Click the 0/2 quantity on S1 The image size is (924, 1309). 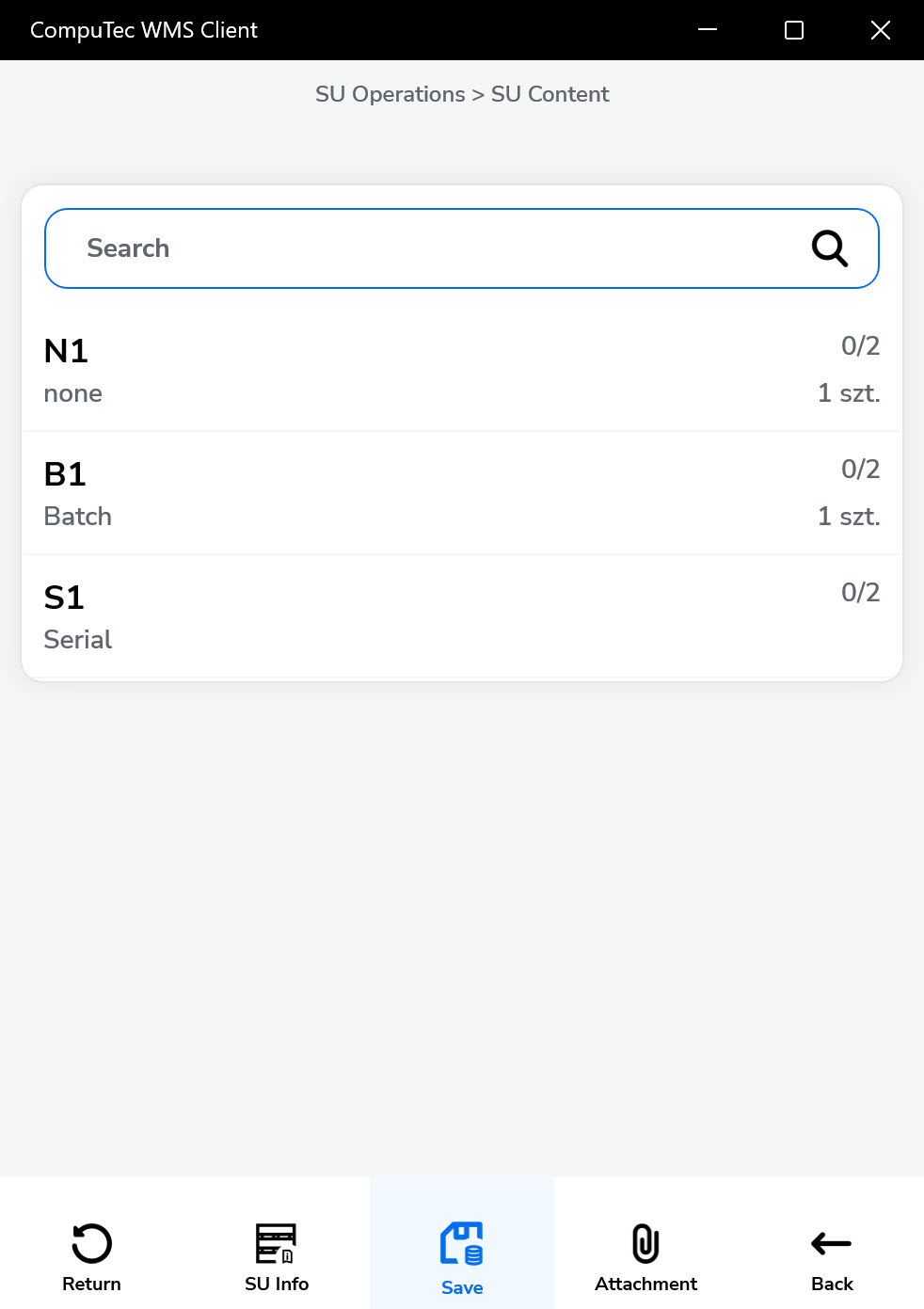coord(860,593)
